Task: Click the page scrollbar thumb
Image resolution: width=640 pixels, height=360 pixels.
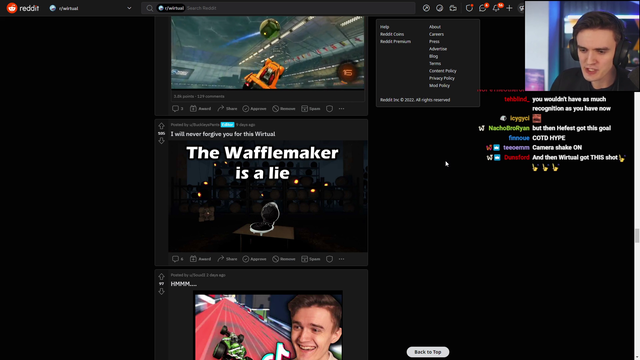Action: click(637, 236)
